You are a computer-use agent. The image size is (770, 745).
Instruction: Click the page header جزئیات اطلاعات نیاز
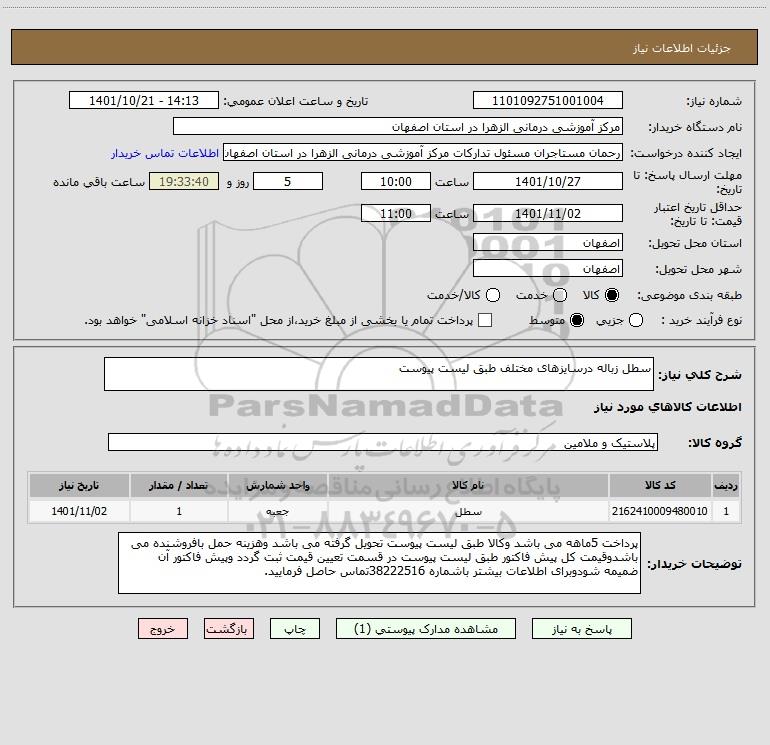682,48
